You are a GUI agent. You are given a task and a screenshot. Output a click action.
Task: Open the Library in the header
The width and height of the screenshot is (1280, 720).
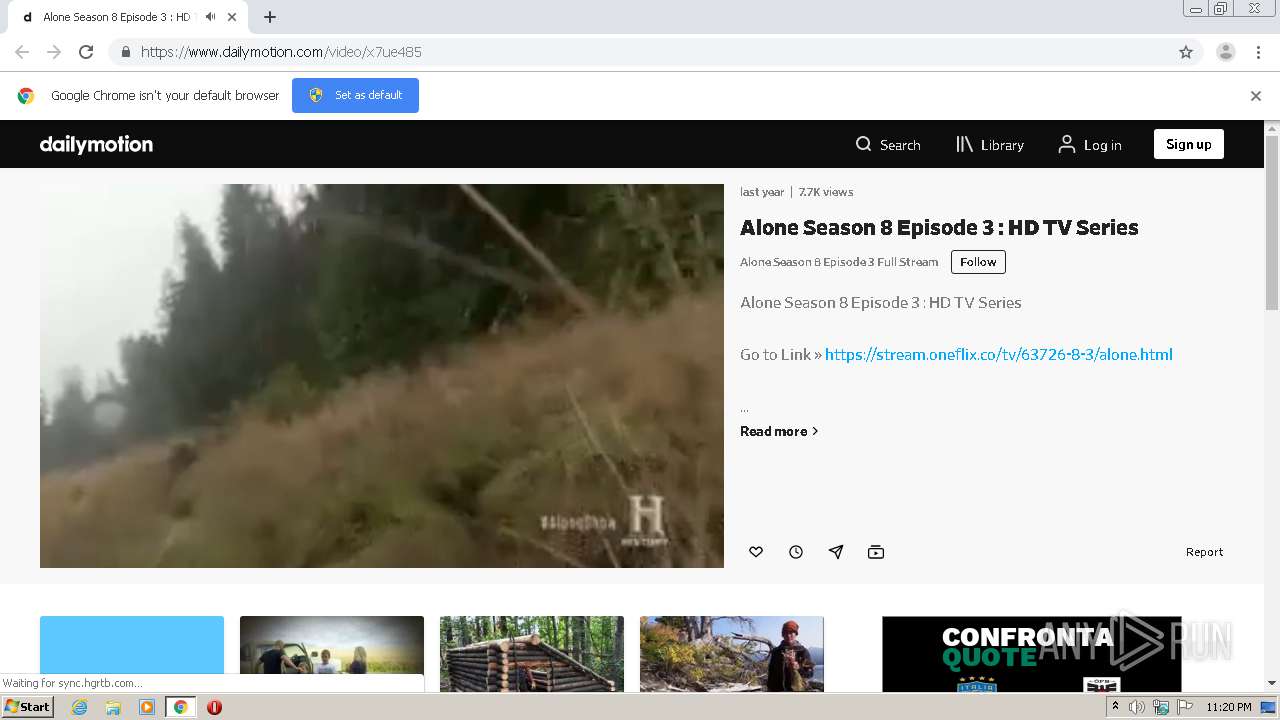pos(990,145)
